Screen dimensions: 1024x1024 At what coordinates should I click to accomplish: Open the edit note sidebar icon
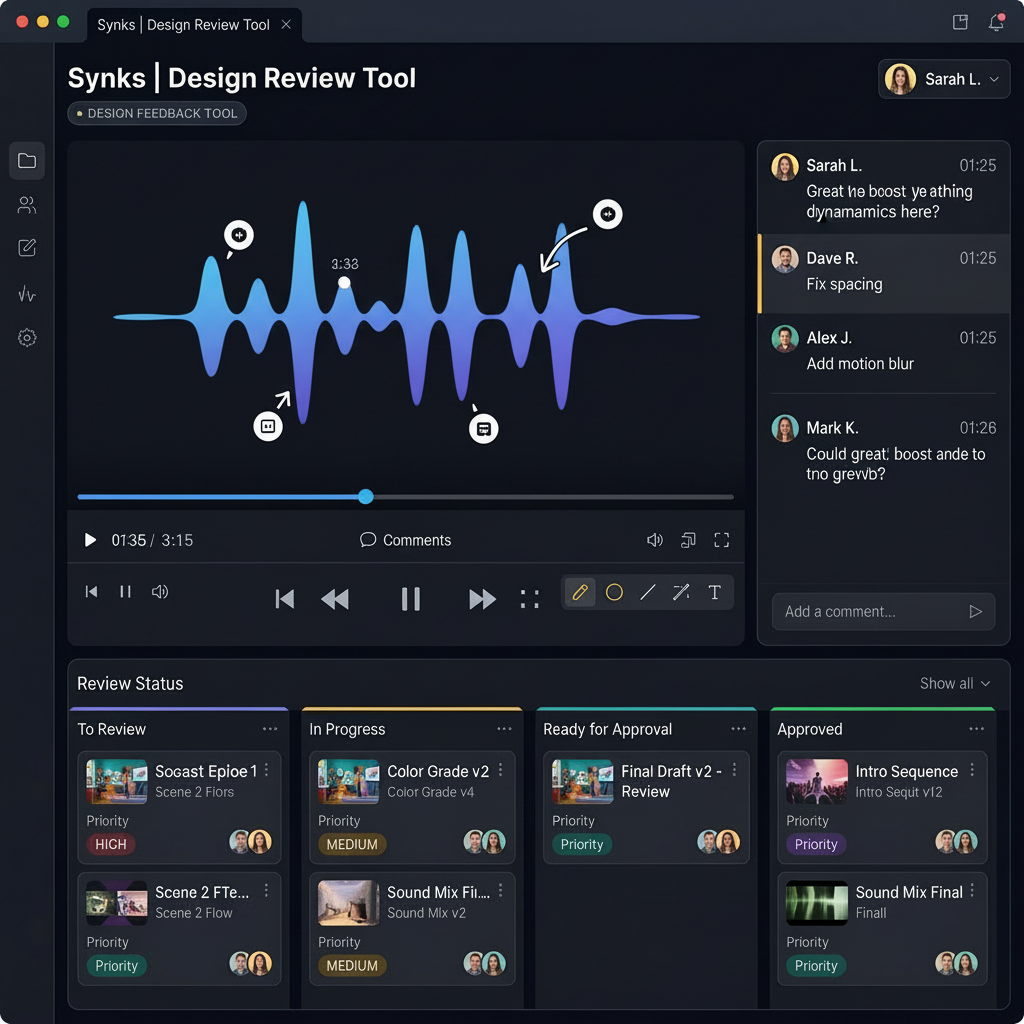(27, 248)
